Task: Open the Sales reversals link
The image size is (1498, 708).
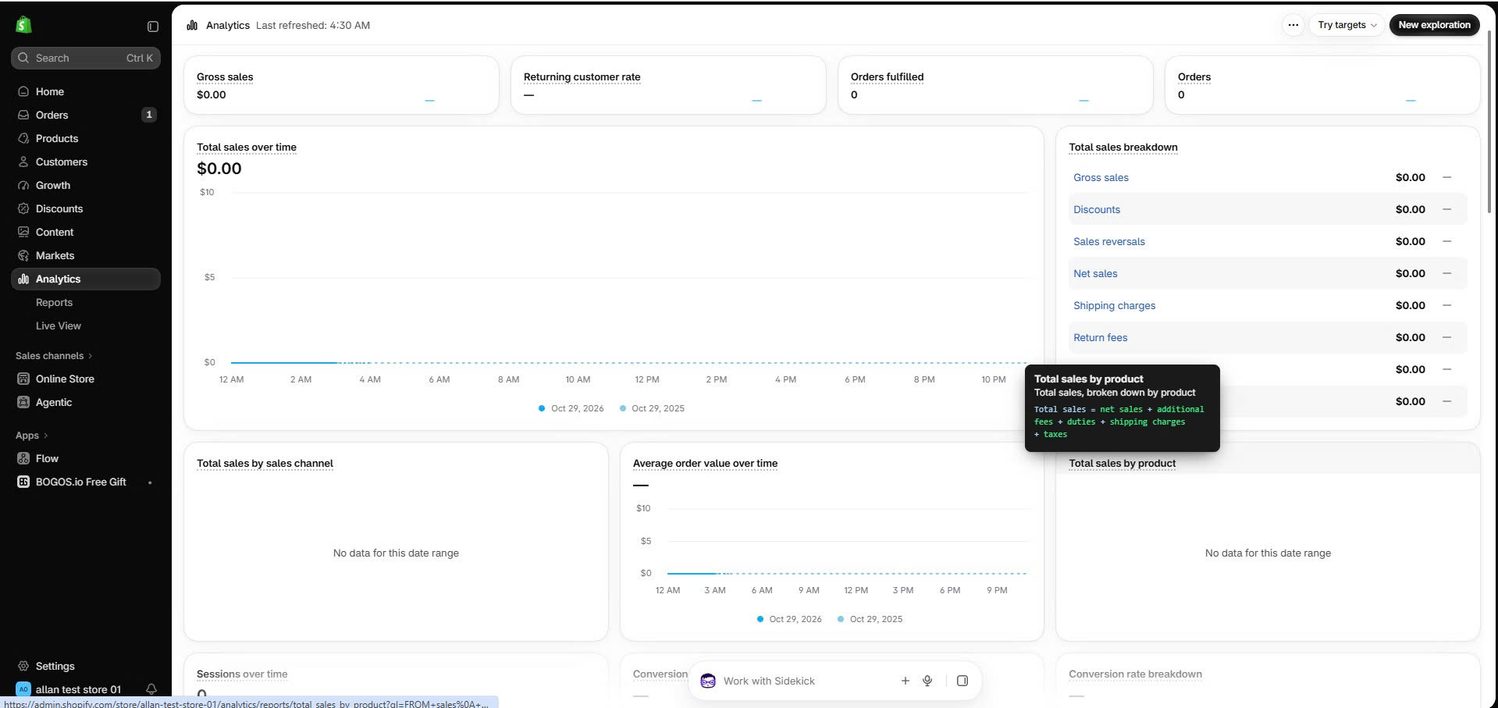Action: tap(1109, 242)
